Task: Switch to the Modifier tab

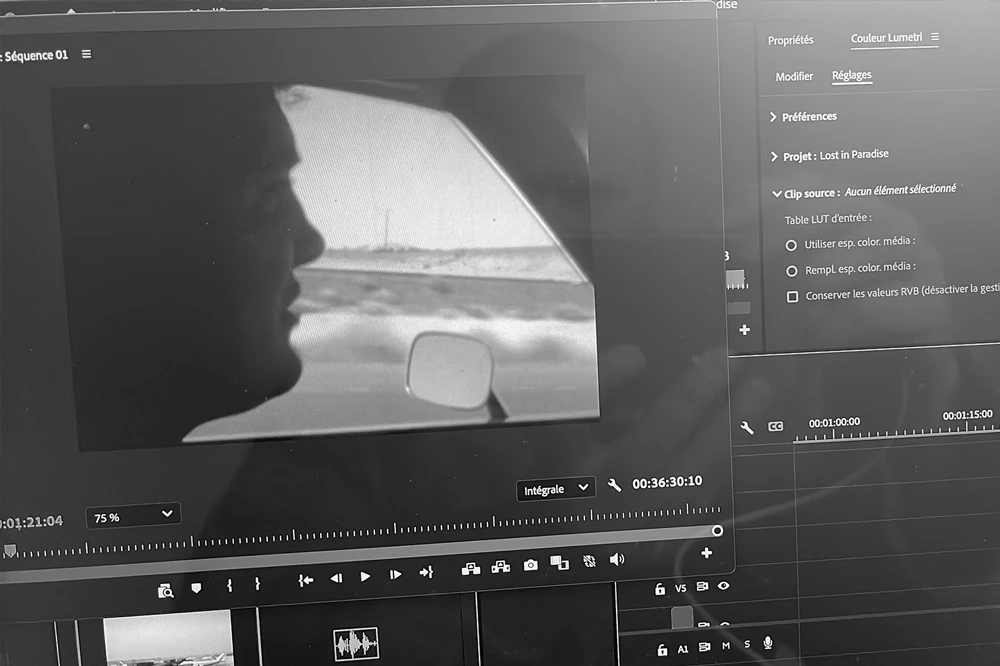Action: pos(794,77)
